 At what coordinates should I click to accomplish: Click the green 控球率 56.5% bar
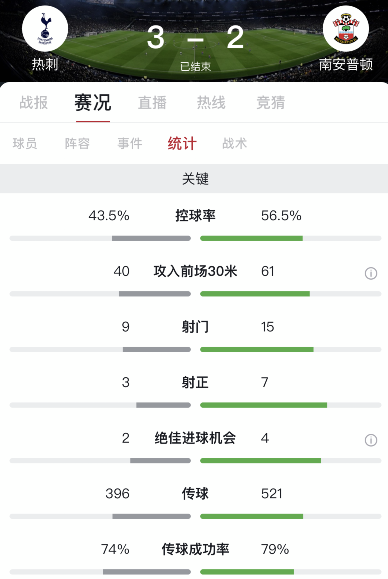point(251,239)
